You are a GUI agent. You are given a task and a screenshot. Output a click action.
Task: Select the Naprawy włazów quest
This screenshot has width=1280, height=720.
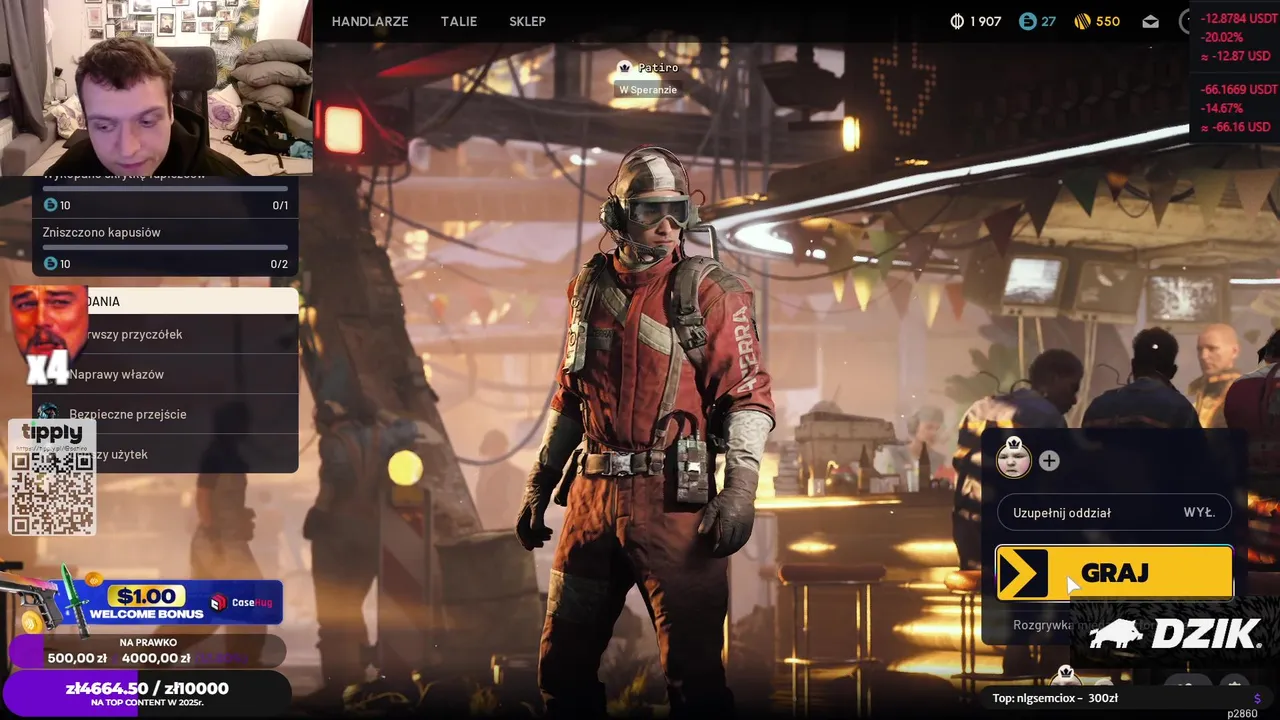(x=166, y=374)
